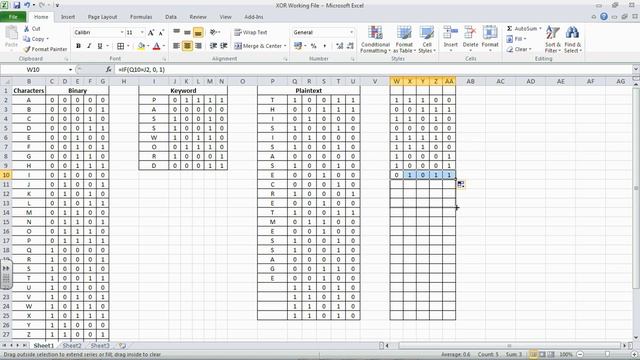This screenshot has width=640, height=360.
Task: Toggle Align Text Right
Action: 198,46
